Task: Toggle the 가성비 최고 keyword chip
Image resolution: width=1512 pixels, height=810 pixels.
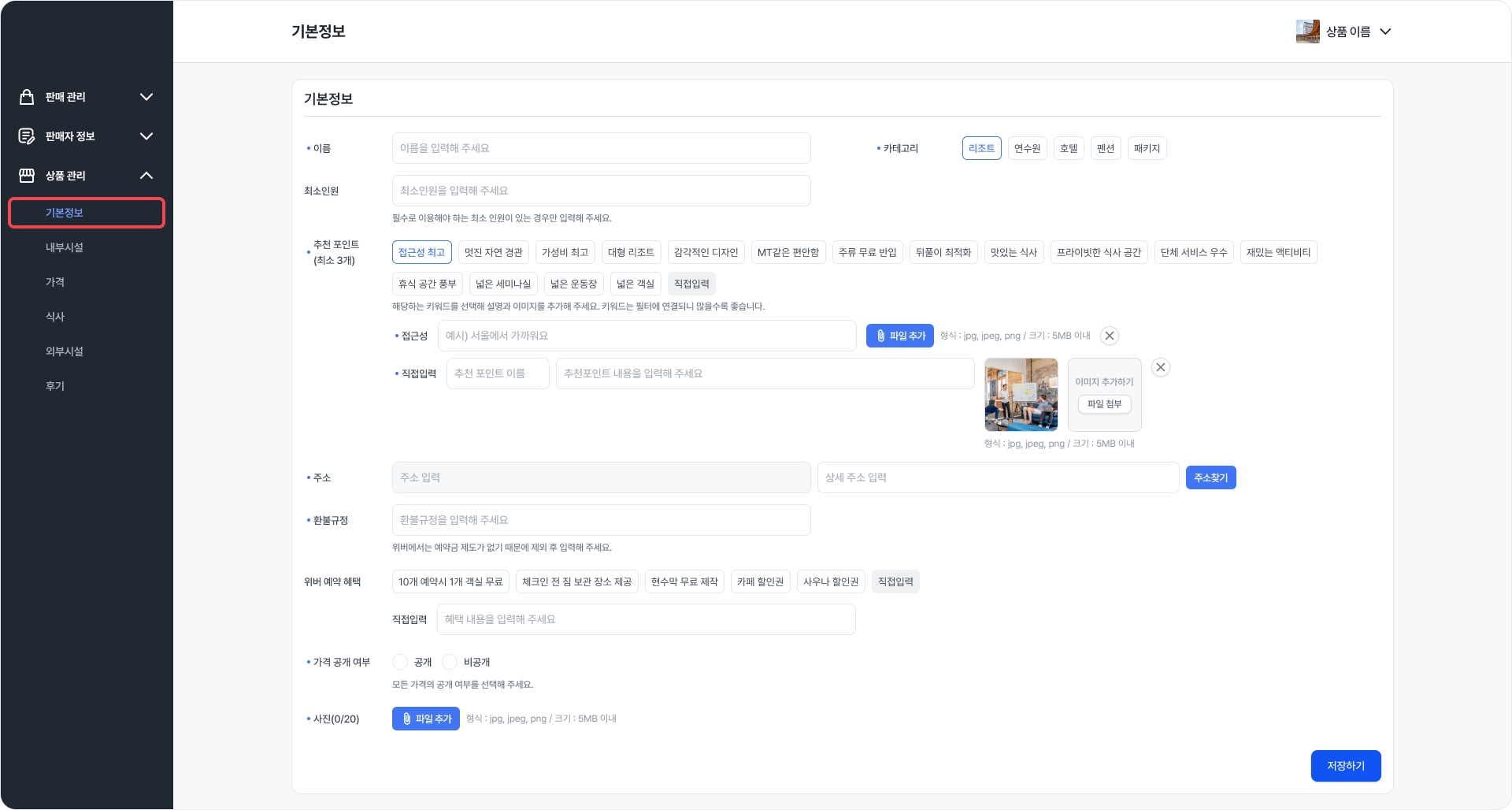Action: pos(565,252)
